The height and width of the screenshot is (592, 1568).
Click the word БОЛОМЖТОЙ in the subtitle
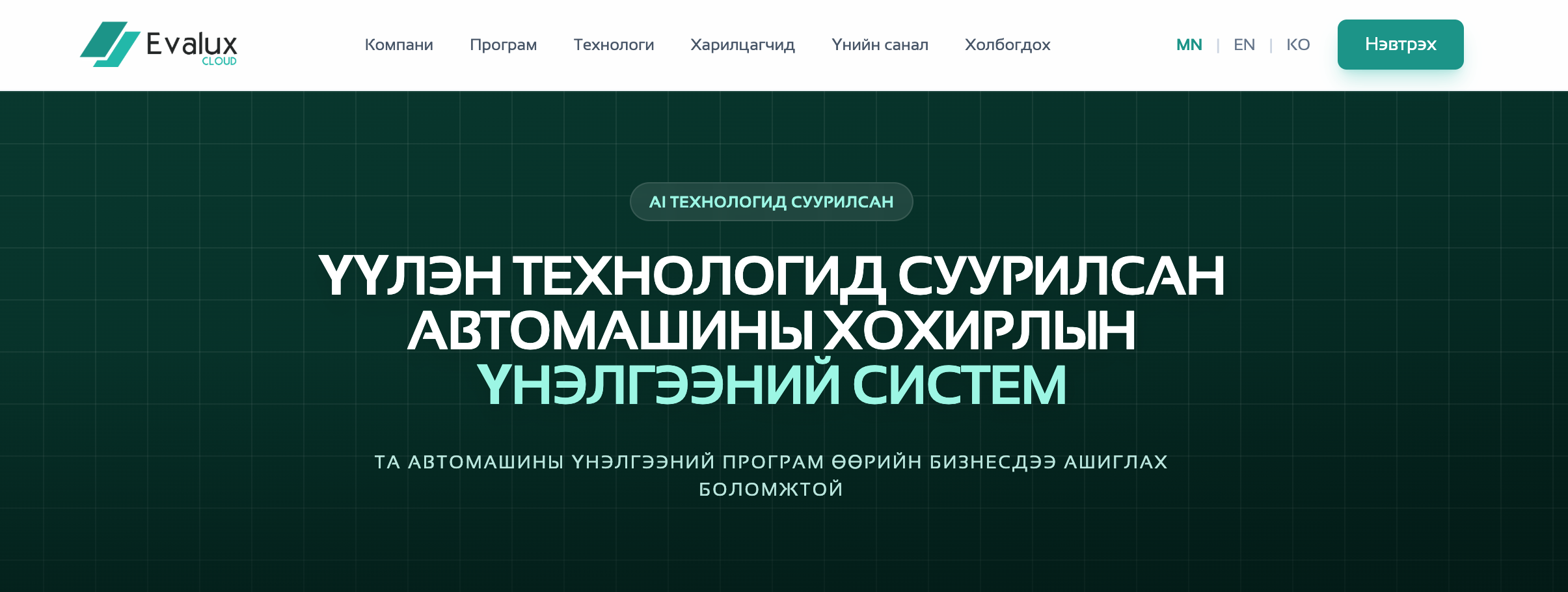click(771, 489)
